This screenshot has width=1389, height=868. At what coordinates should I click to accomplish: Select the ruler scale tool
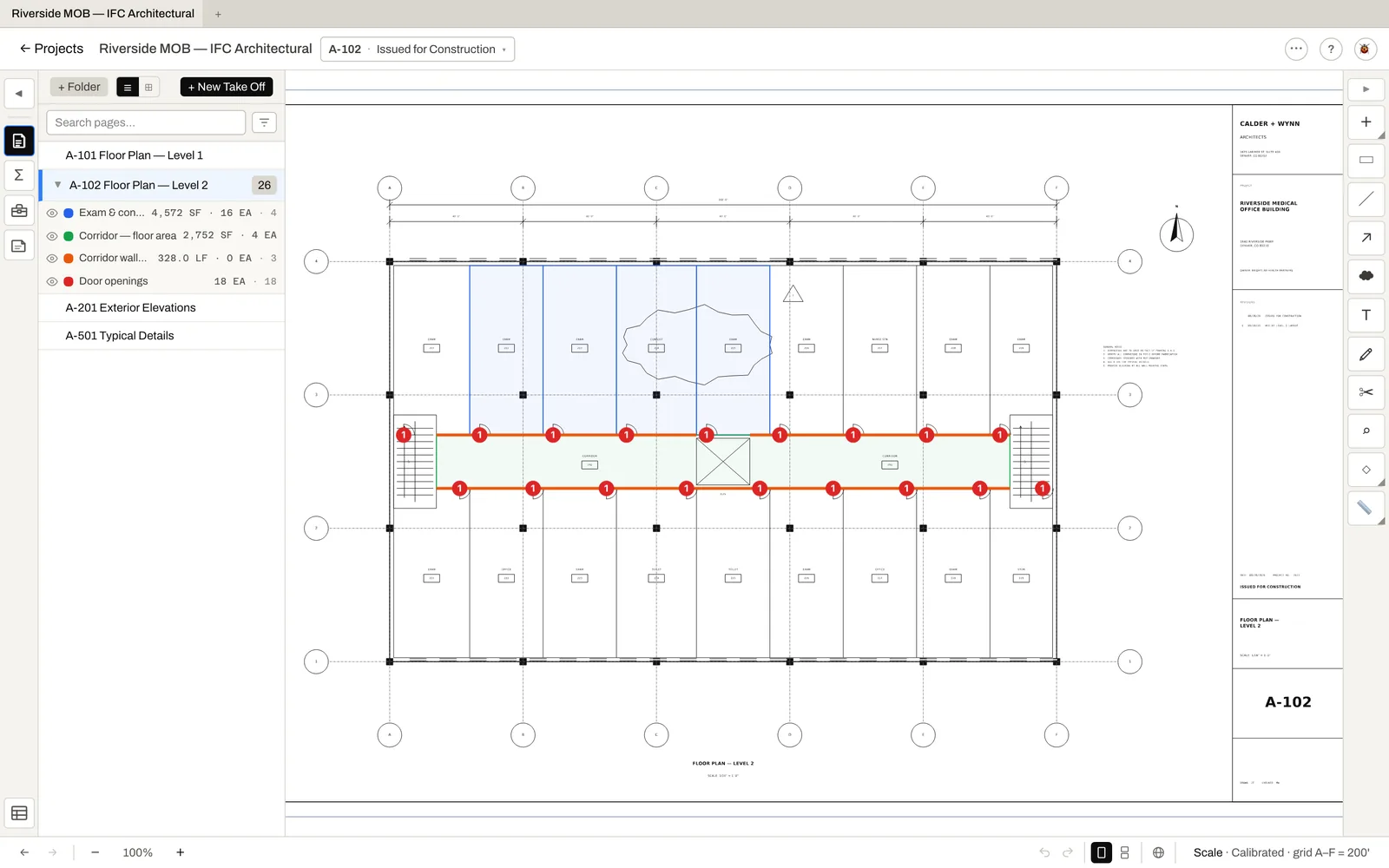(x=1366, y=508)
